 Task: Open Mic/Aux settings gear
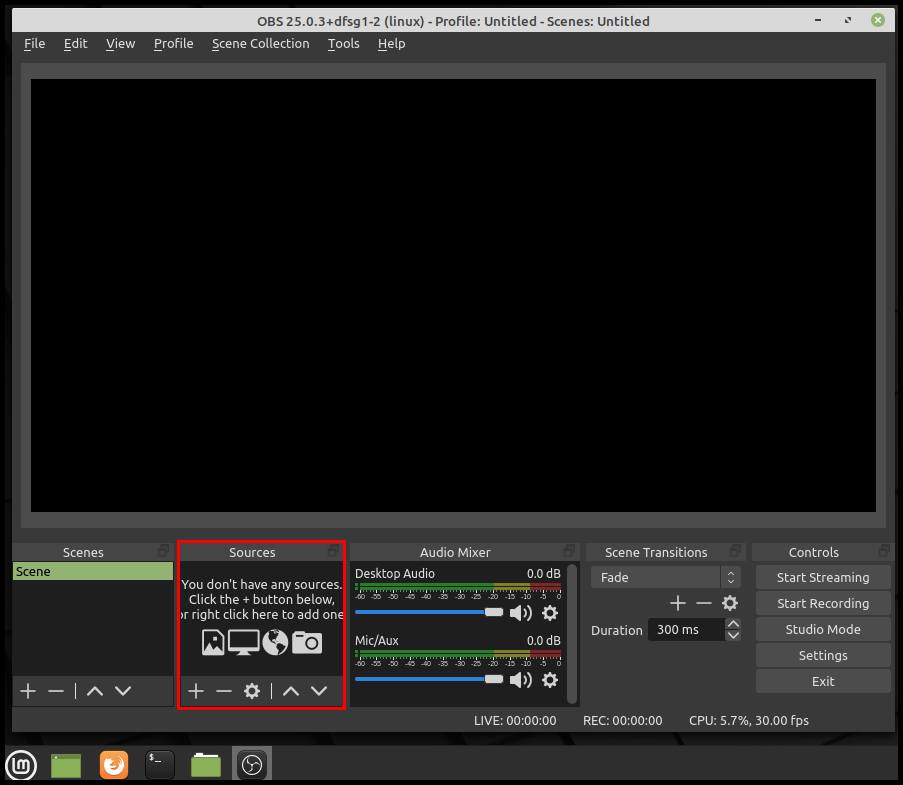pyautogui.click(x=550, y=680)
